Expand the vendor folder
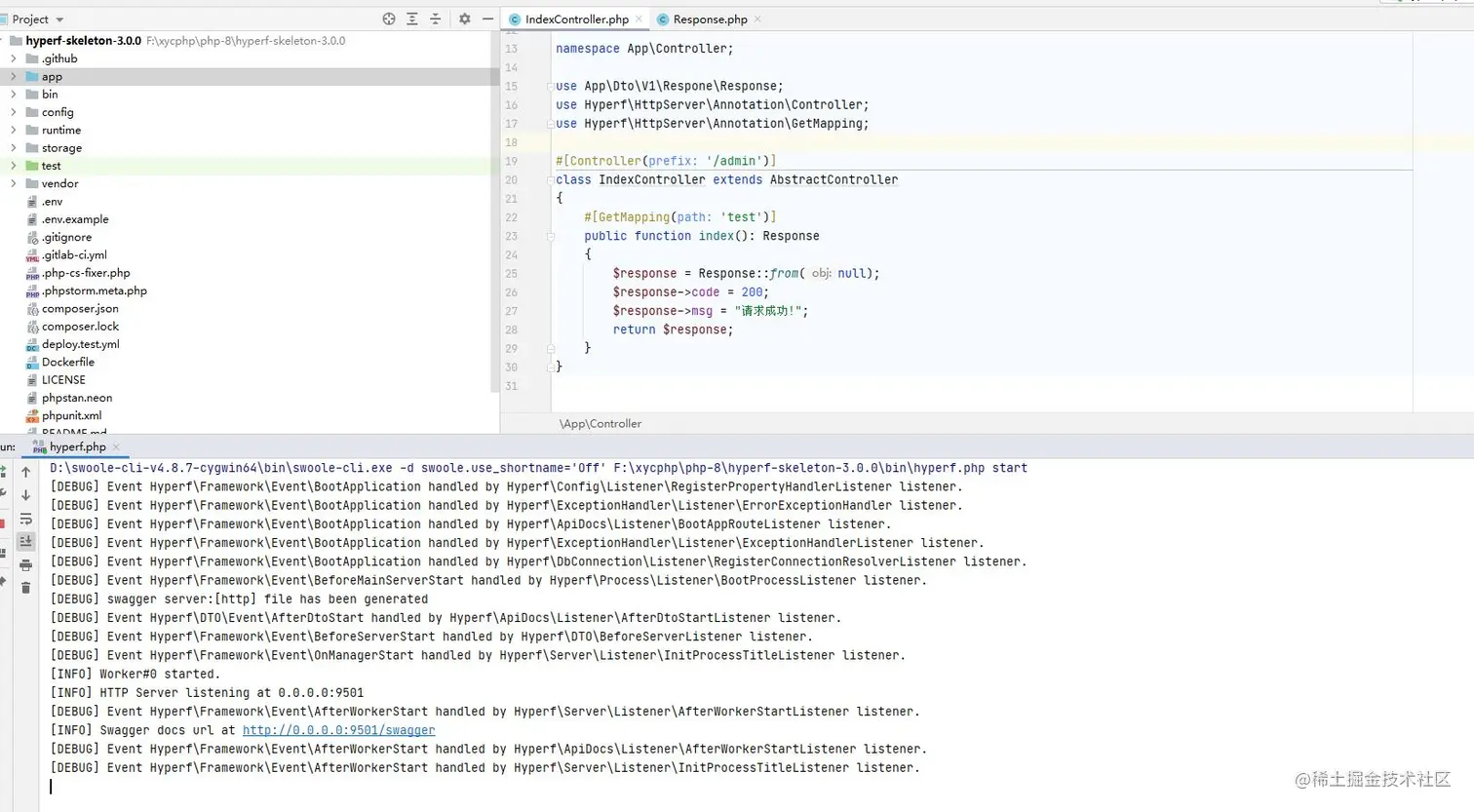The image size is (1474, 812). coord(14,183)
